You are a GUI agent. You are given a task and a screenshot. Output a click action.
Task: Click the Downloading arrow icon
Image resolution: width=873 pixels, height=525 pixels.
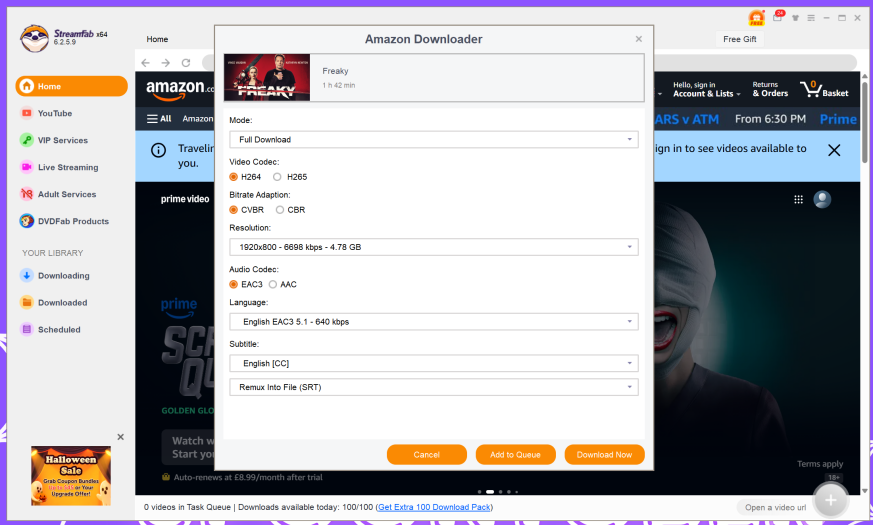(x=26, y=276)
